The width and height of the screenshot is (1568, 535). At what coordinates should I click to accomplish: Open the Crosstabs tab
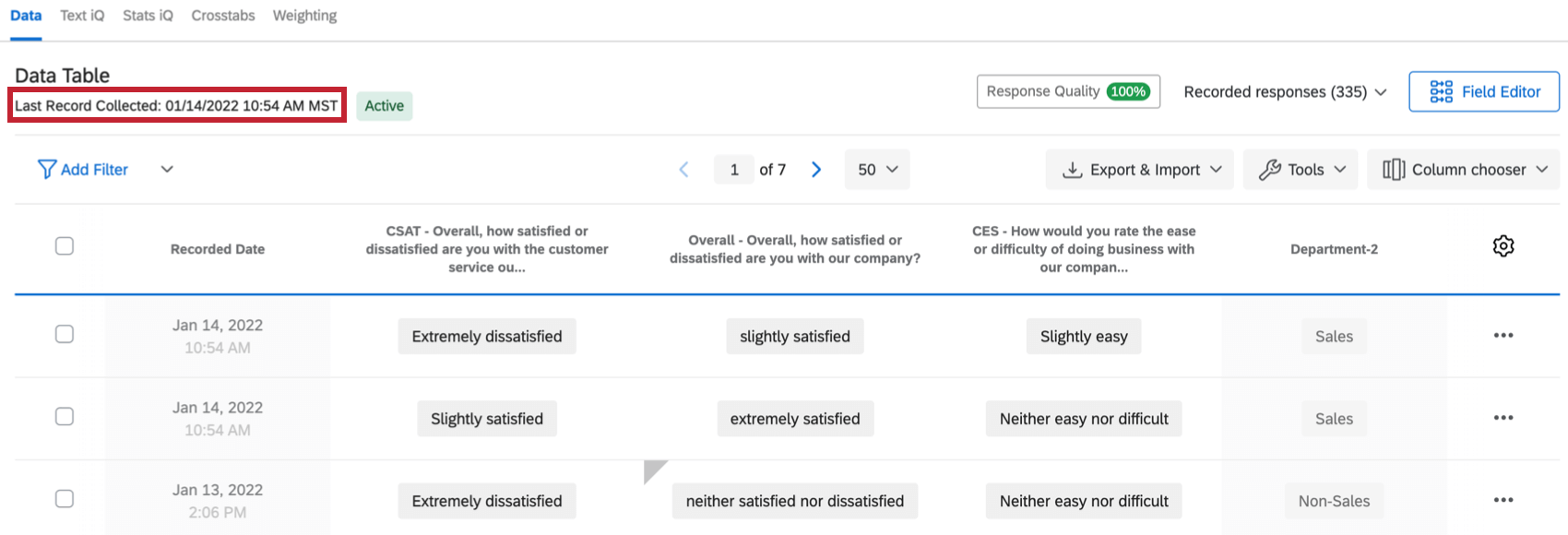222,15
